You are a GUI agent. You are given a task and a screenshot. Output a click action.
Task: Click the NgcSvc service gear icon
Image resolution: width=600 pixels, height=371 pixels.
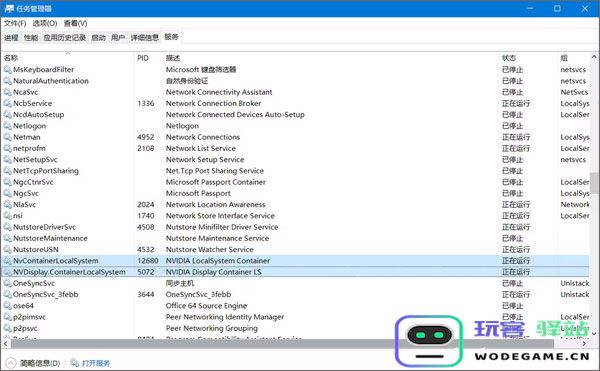click(x=7, y=193)
